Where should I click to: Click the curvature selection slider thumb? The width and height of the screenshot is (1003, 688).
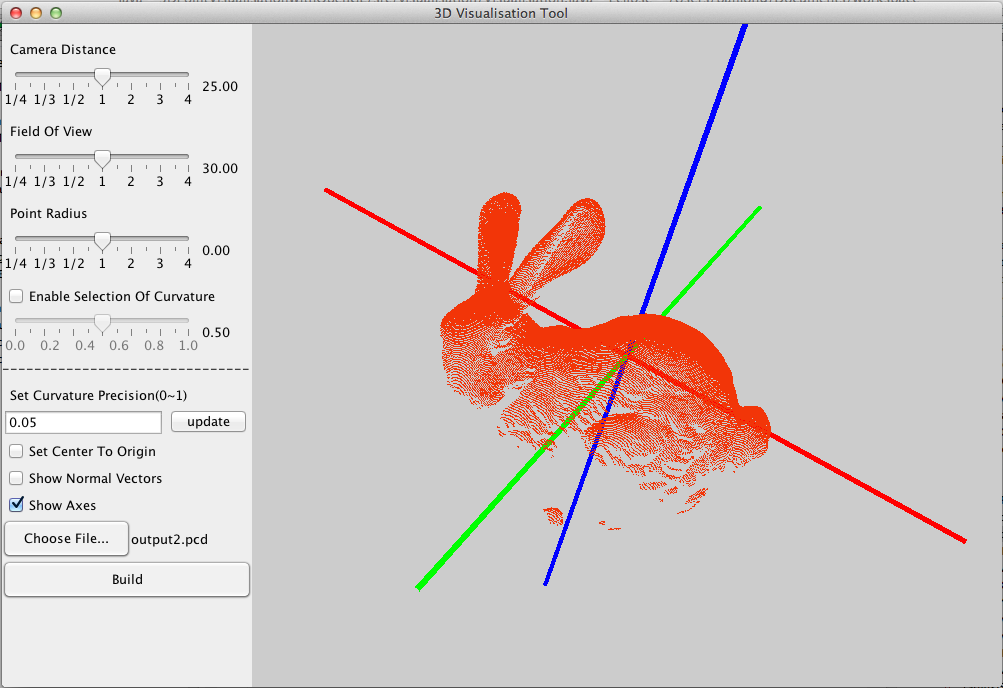click(x=102, y=323)
